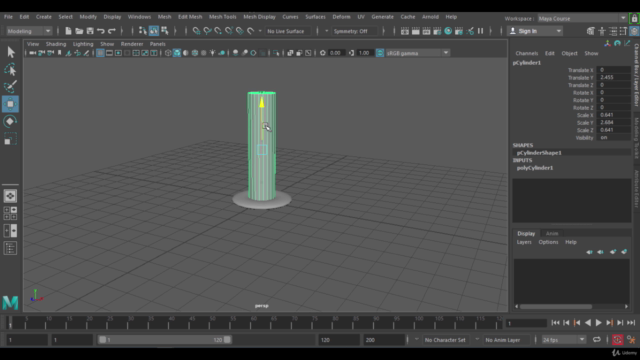Enable snap to grids magnet

[x=196, y=31]
